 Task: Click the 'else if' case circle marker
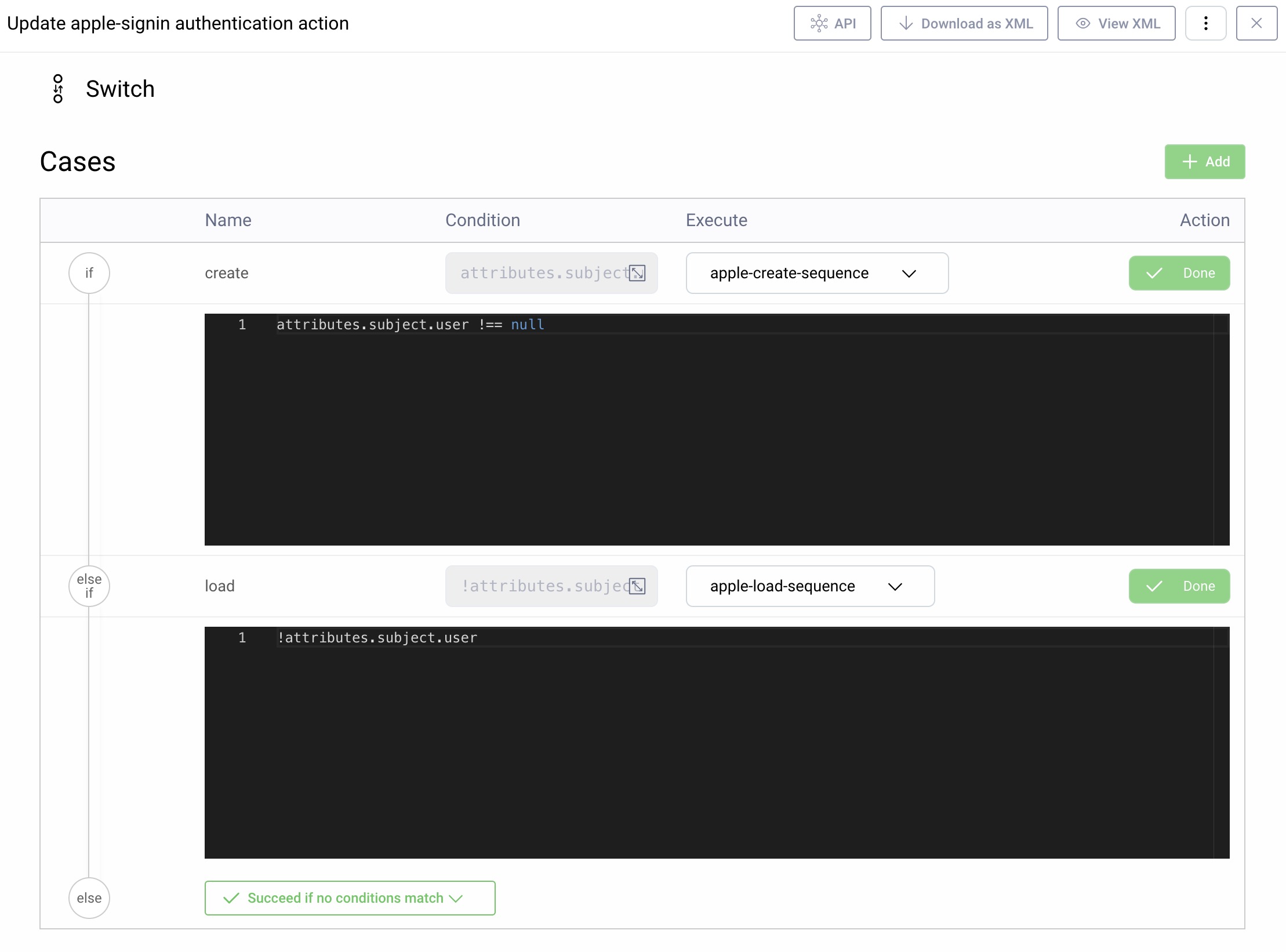[89, 586]
